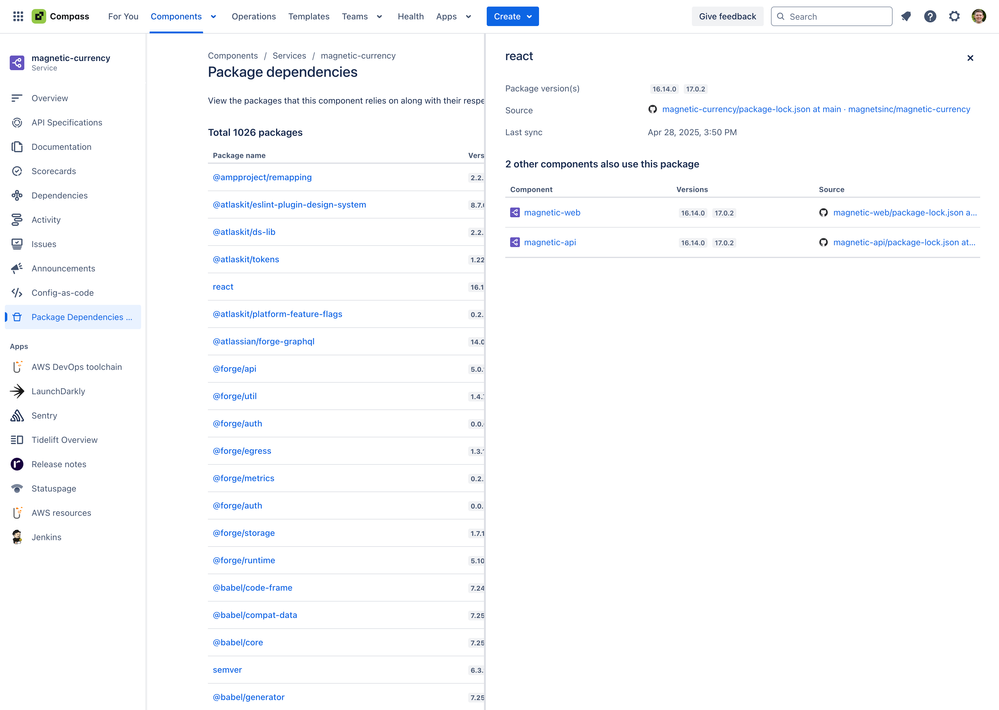Image resolution: width=999 pixels, height=710 pixels.
Task: Select the Components nav item
Action: click(176, 17)
